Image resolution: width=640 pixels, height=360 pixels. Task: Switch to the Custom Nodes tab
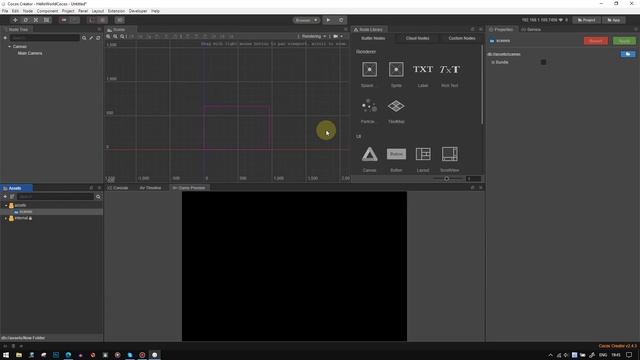462,38
